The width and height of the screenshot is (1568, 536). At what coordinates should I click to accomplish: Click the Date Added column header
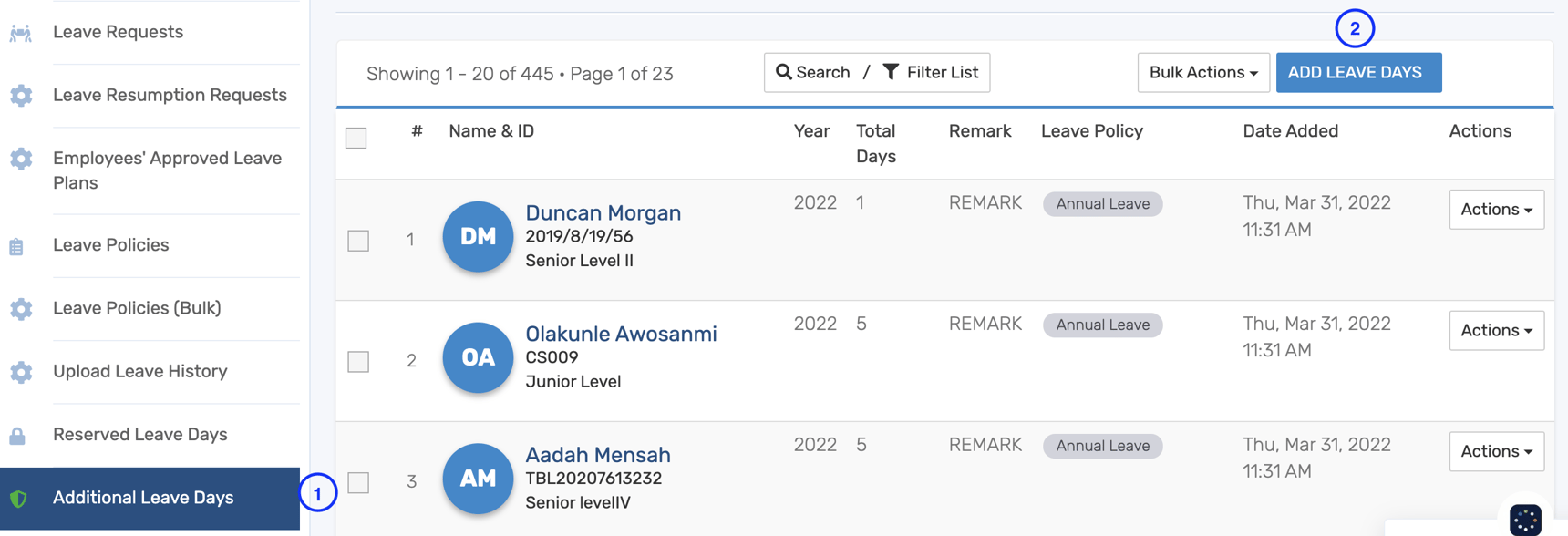coord(1291,131)
